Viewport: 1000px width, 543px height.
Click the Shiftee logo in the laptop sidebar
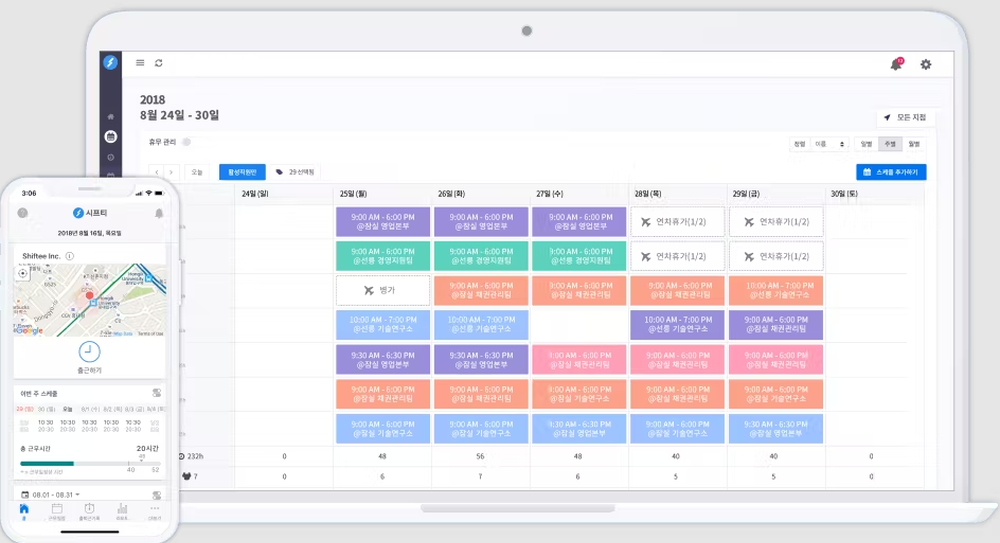tap(110, 62)
